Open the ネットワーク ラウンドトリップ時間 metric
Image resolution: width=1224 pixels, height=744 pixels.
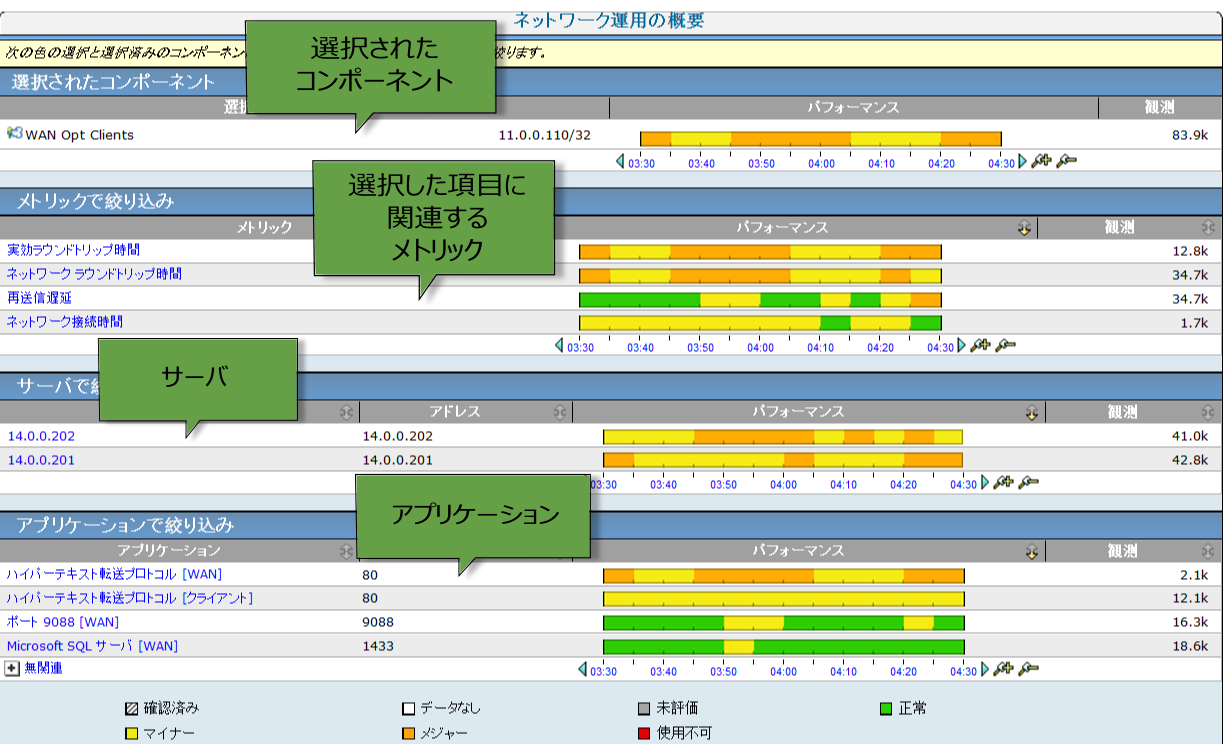coord(94,273)
